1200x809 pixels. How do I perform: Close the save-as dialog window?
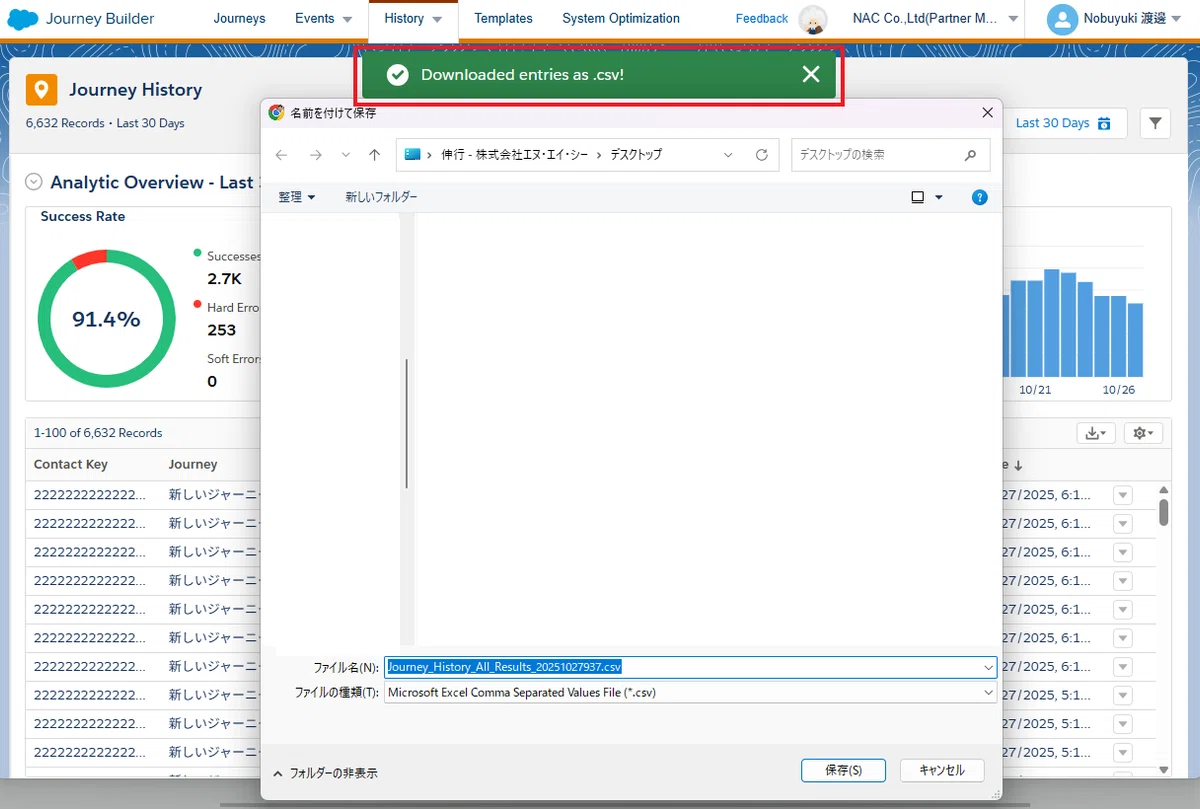point(988,113)
